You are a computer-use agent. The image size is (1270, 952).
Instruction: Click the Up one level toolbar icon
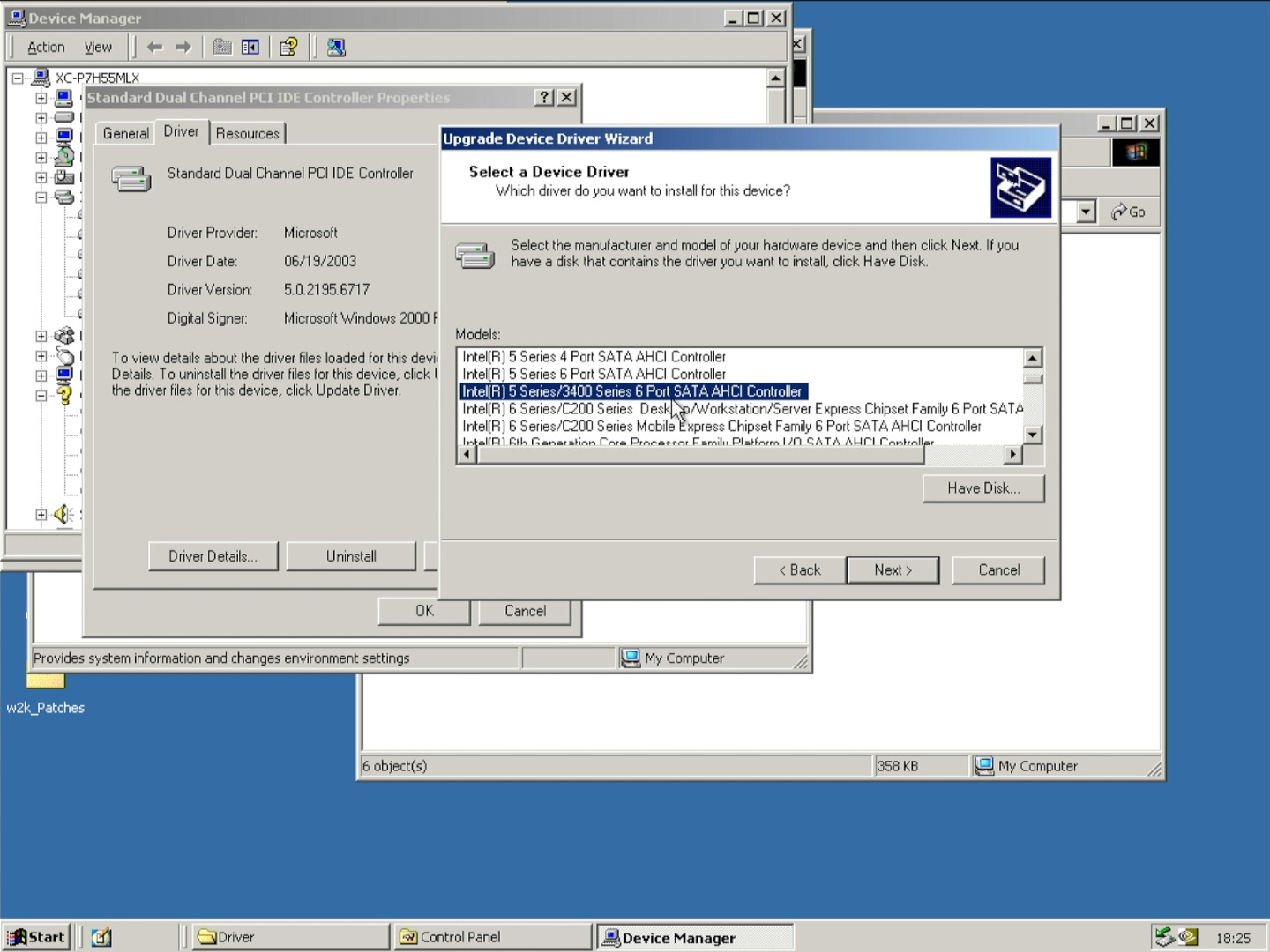pyautogui.click(x=222, y=48)
